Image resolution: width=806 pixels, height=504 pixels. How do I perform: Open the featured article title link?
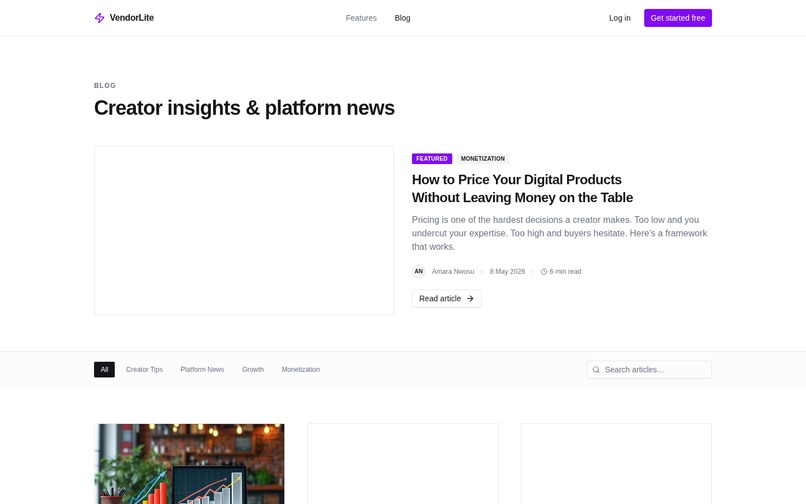tap(522, 188)
